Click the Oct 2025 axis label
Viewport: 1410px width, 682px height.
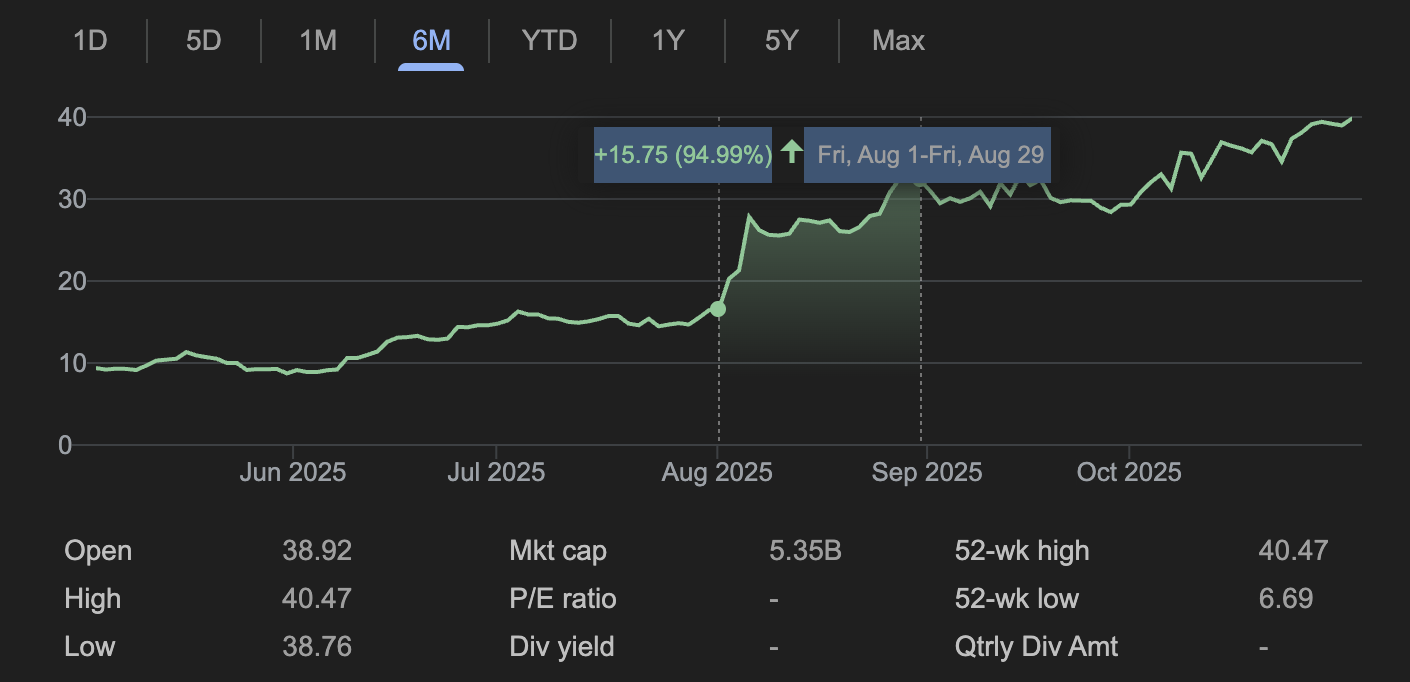click(1129, 471)
